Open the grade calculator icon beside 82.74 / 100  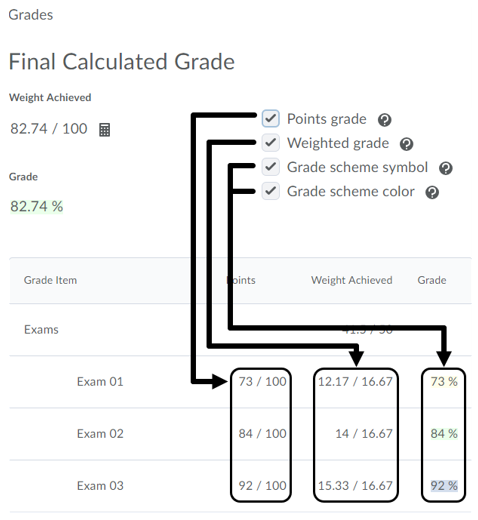pos(104,129)
